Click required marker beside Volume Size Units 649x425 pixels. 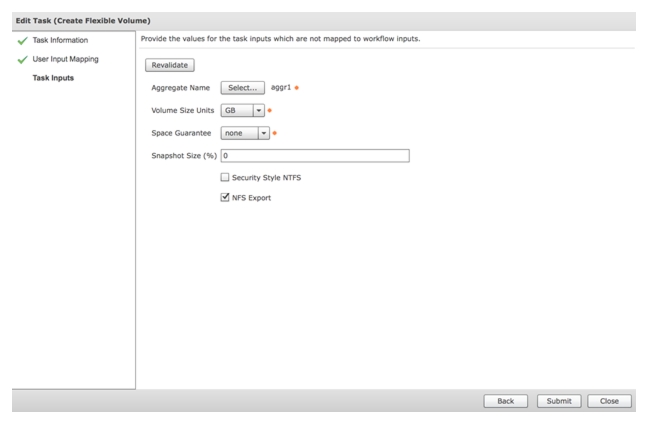point(269,110)
